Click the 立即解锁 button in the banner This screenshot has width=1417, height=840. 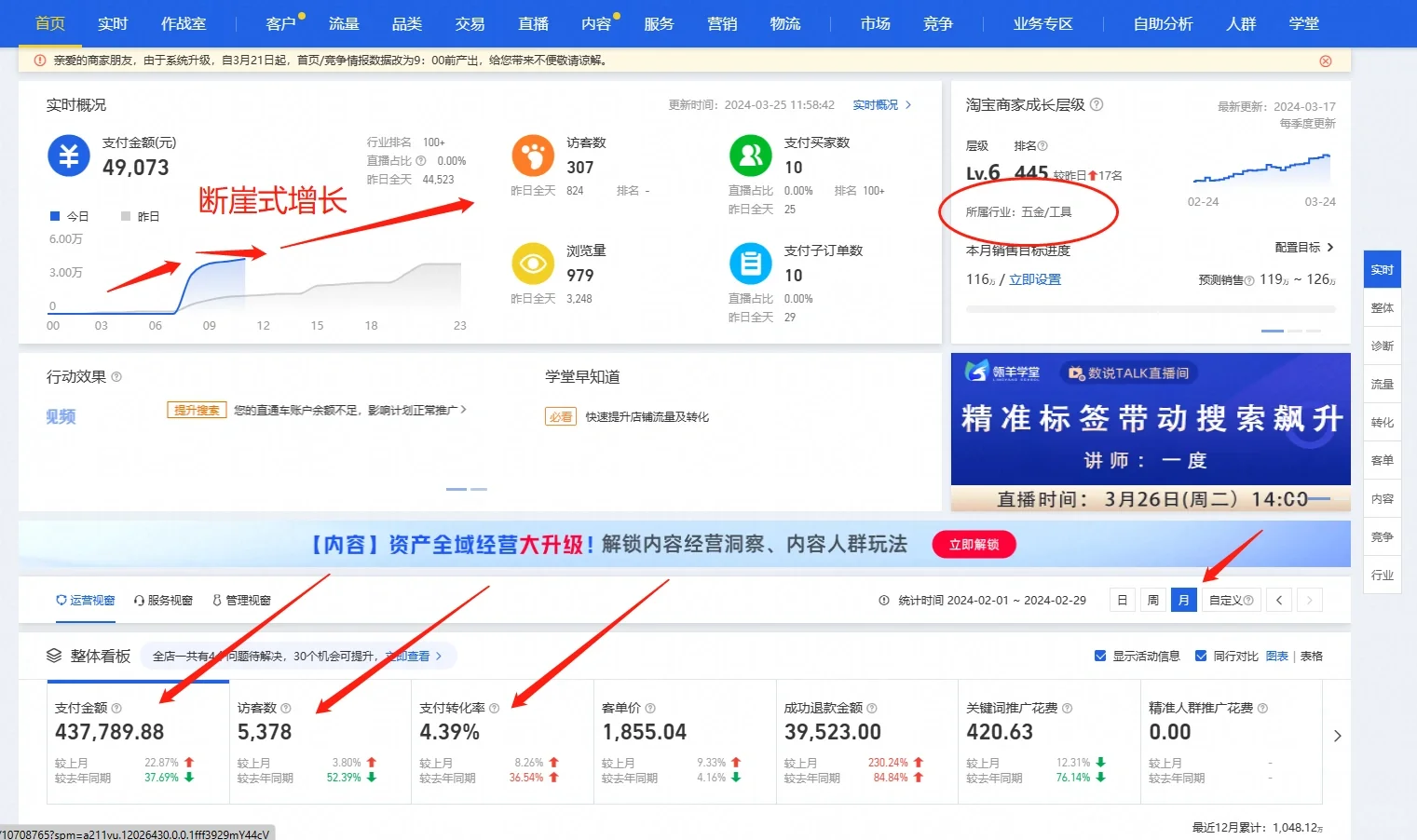tap(974, 544)
